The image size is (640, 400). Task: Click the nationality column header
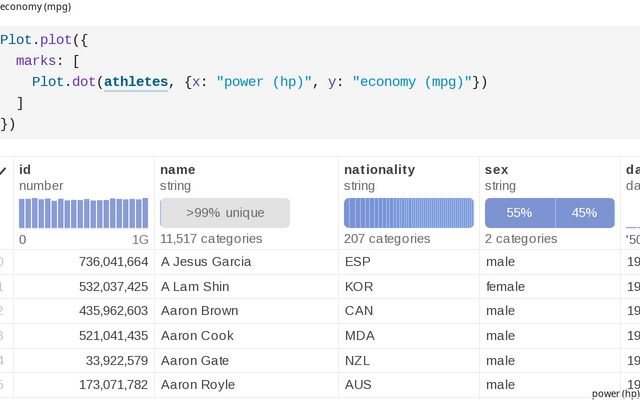pyautogui.click(x=379, y=170)
